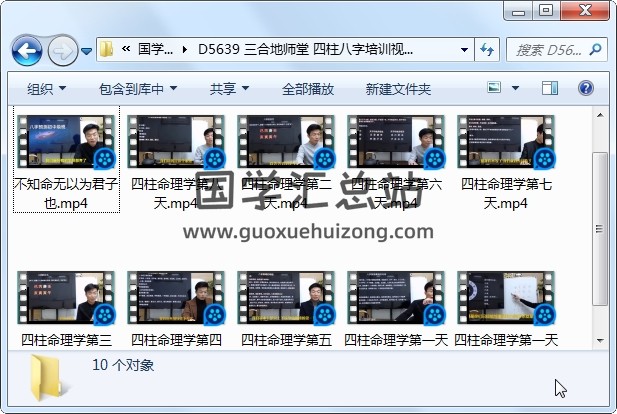This screenshot has width=617, height=414.
Task: Click folder icon in the details pane
Action: pyautogui.click(x=49, y=375)
